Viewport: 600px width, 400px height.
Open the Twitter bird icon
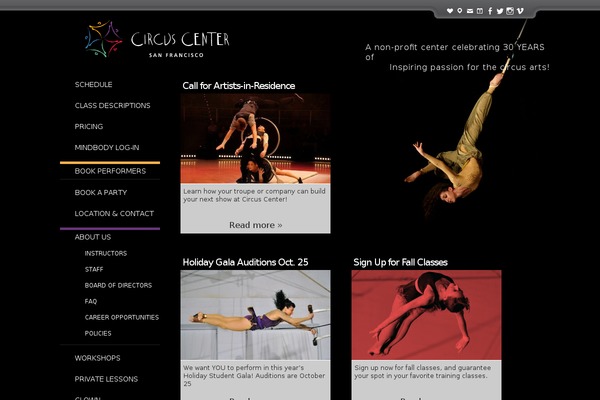click(x=500, y=11)
